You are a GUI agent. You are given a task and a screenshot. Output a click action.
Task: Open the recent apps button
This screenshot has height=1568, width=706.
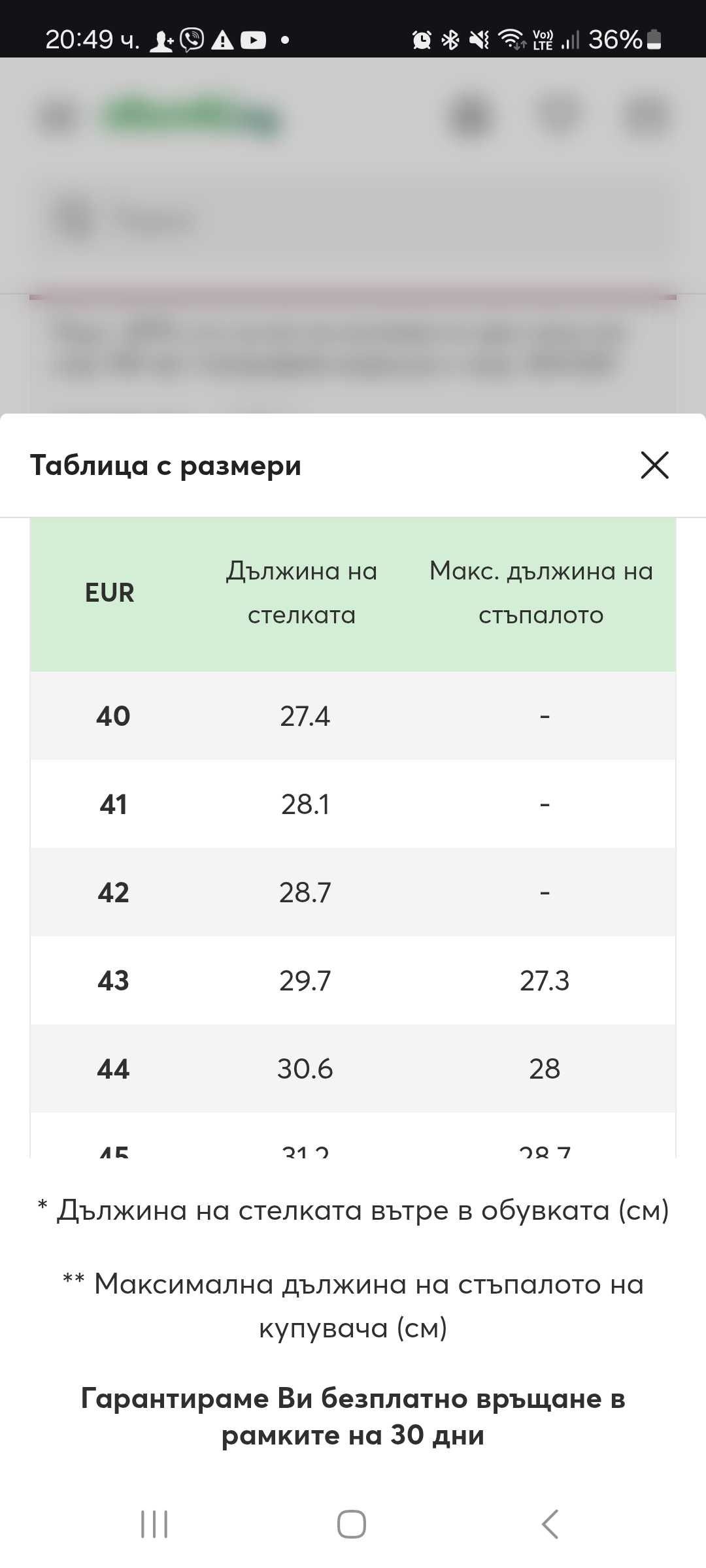[154, 1524]
